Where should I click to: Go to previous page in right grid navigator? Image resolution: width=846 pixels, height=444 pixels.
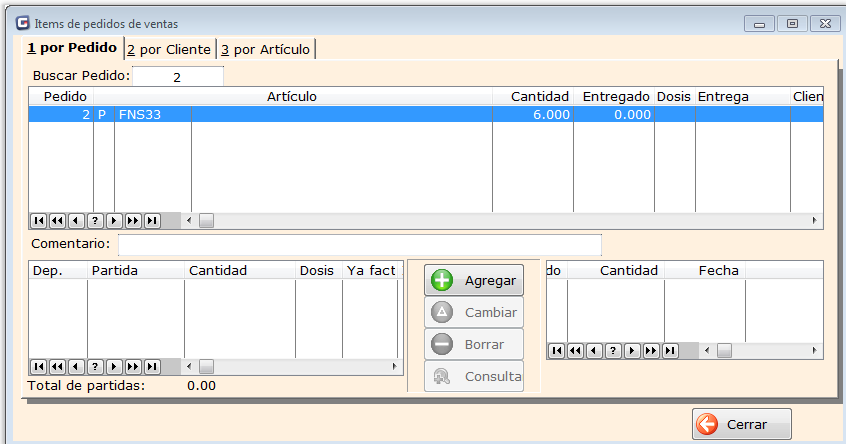[x=575, y=351]
